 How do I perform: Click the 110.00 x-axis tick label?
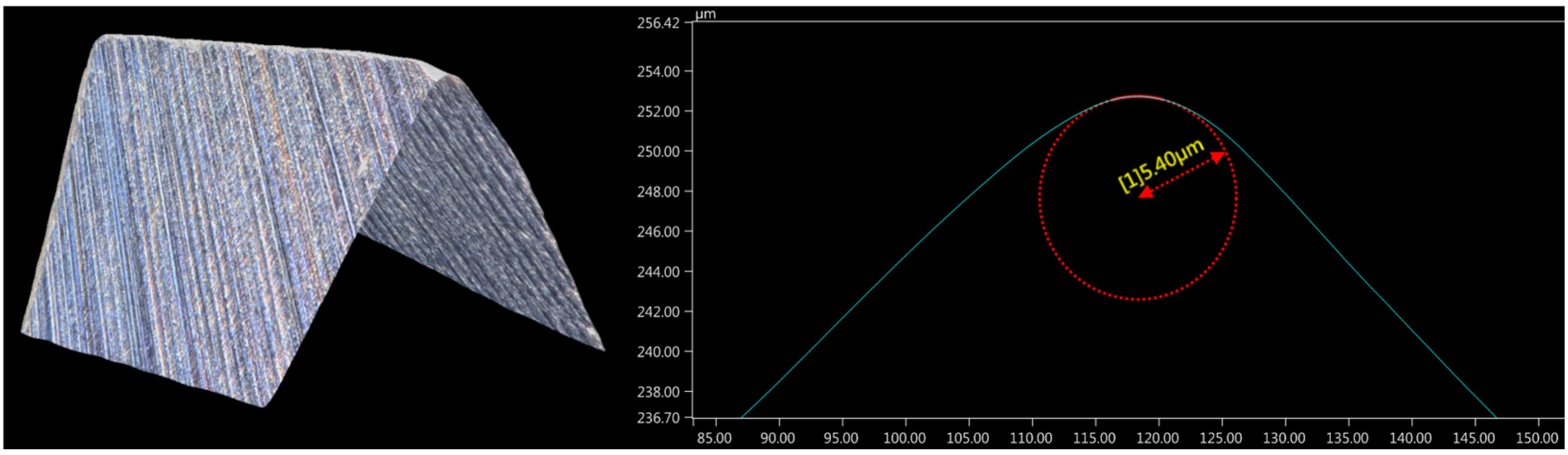click(1031, 438)
